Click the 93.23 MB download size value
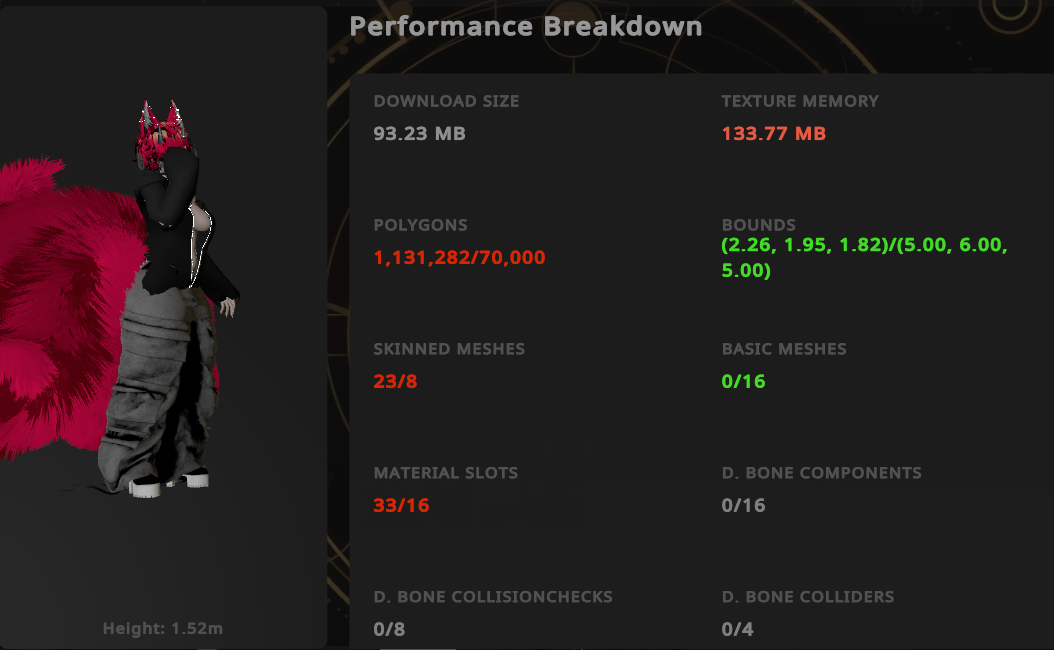 click(419, 133)
